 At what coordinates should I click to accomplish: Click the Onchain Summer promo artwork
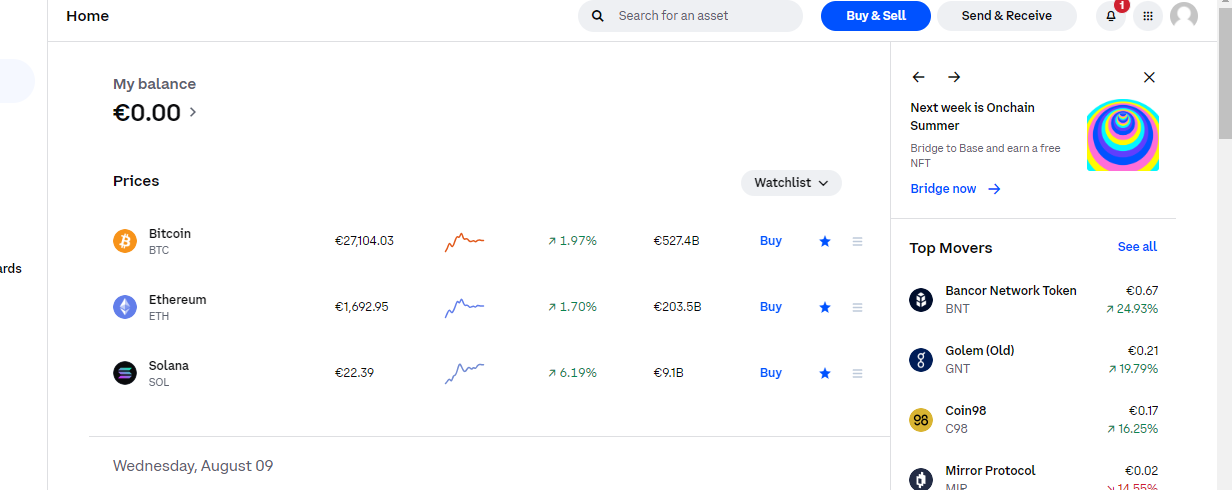point(1123,135)
